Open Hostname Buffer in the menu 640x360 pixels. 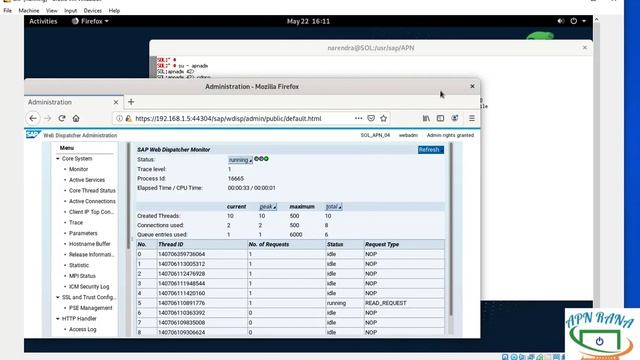click(x=90, y=244)
